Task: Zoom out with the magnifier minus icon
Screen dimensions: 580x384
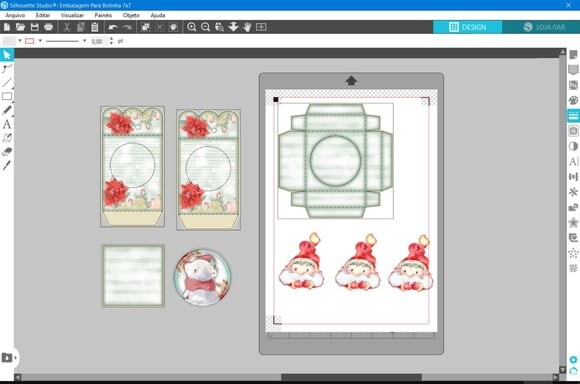Action: pyautogui.click(x=206, y=27)
